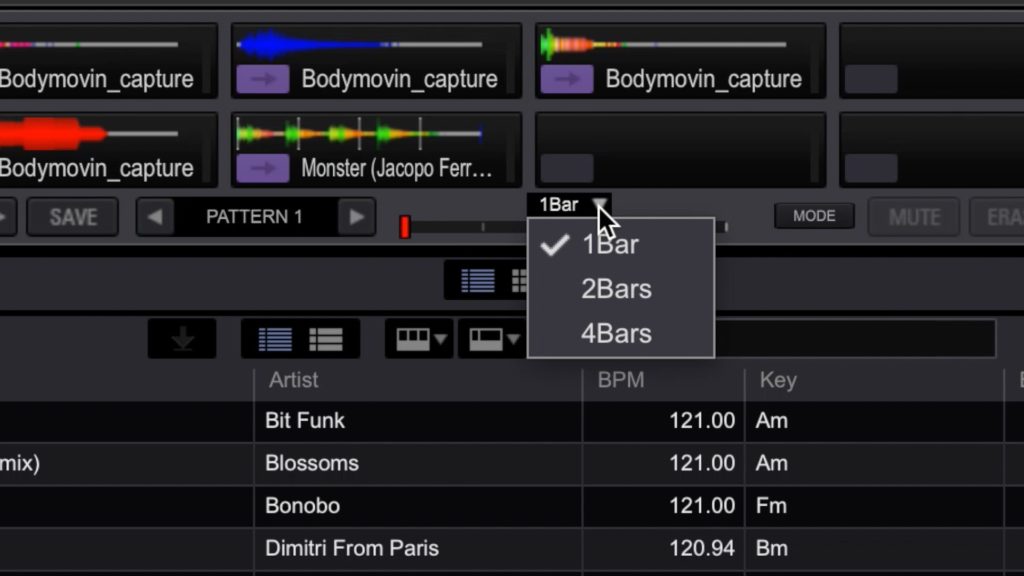This screenshot has height=576, width=1024.
Task: Open the 1Bar length dropdown
Action: [x=568, y=204]
